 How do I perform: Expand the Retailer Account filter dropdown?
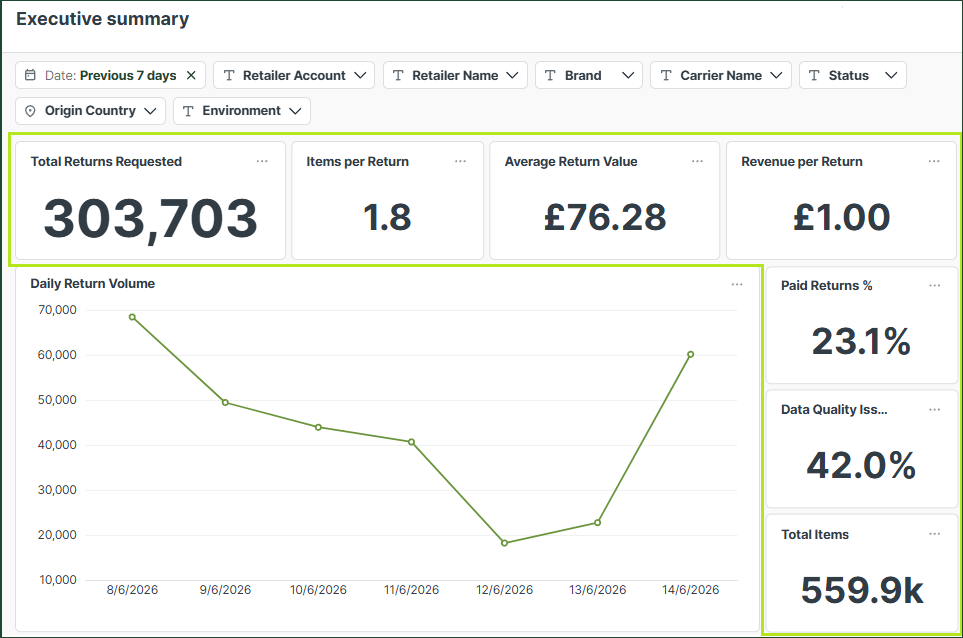click(x=294, y=75)
